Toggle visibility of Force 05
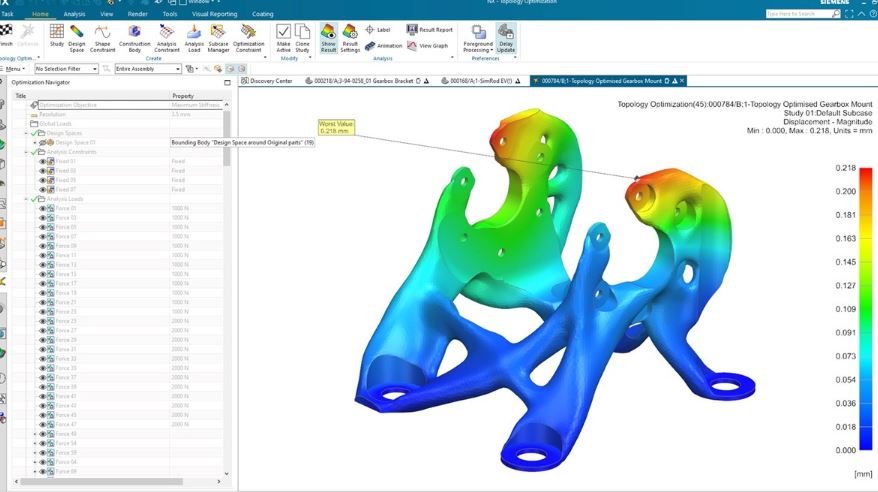This screenshot has width=878, height=492. click(43, 227)
